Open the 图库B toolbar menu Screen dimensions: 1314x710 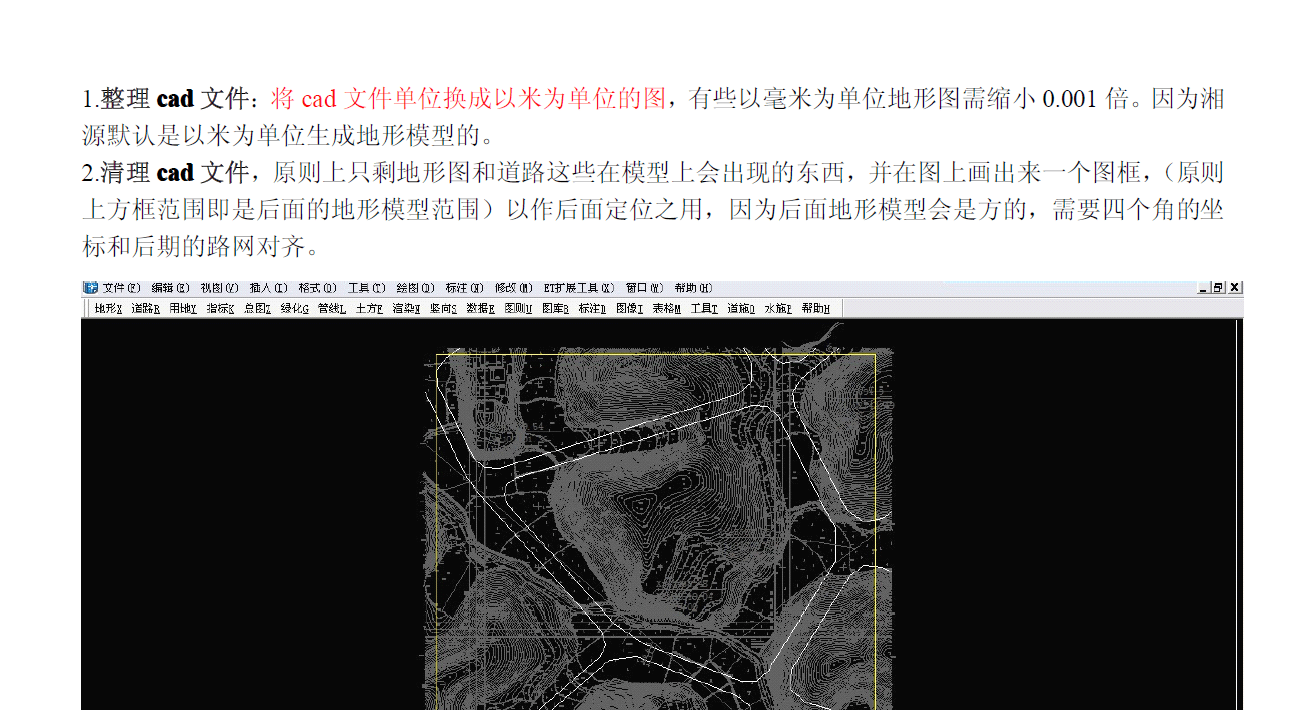click(x=555, y=309)
